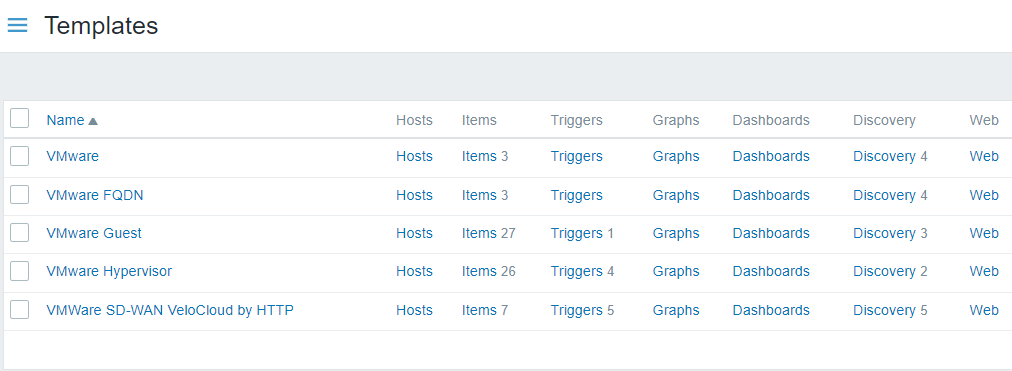Click the Hosts column header
Viewport: 1012px width, 371px height.
pyautogui.click(x=414, y=120)
